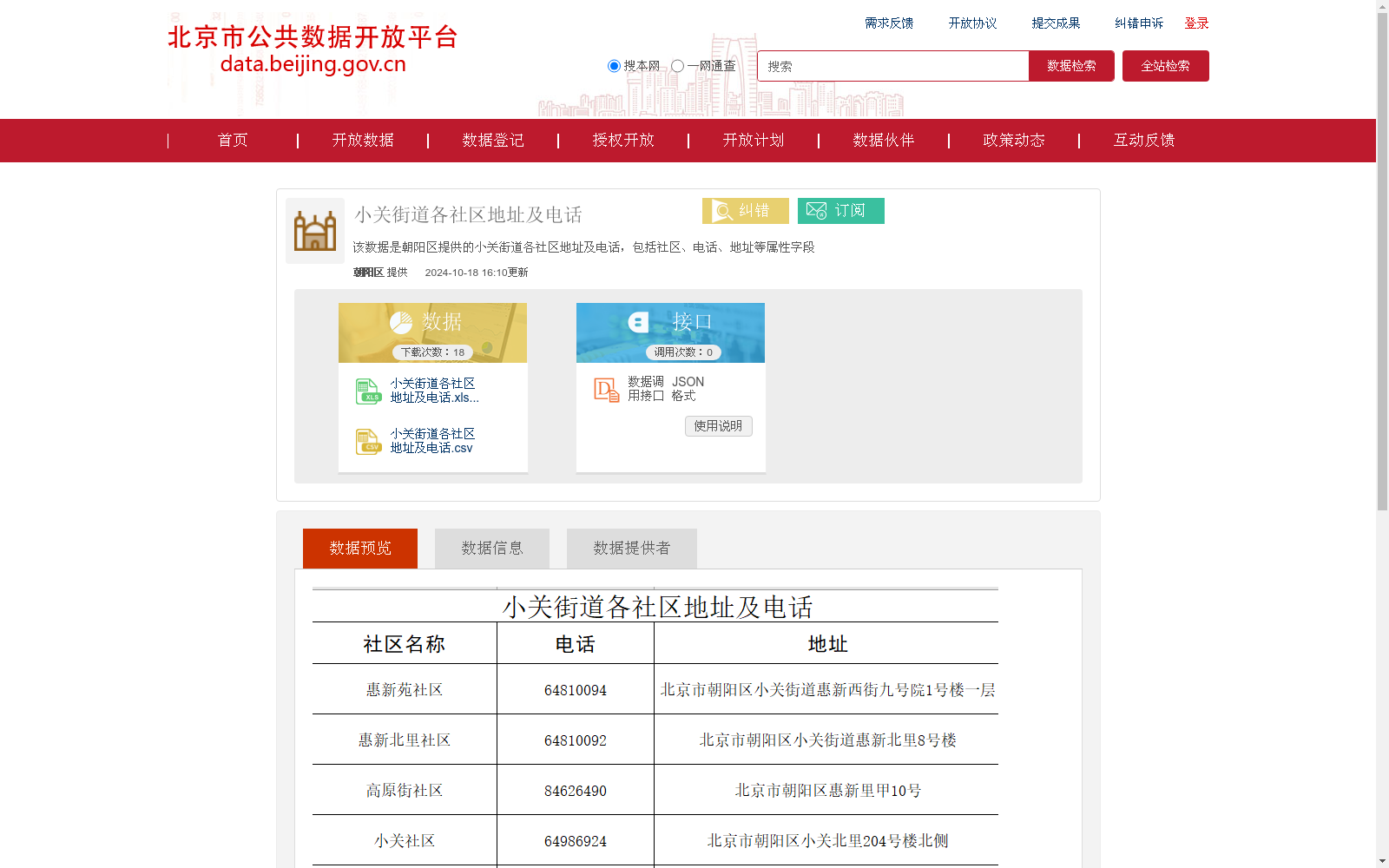Open 政策动态 navigation item

point(1014,141)
